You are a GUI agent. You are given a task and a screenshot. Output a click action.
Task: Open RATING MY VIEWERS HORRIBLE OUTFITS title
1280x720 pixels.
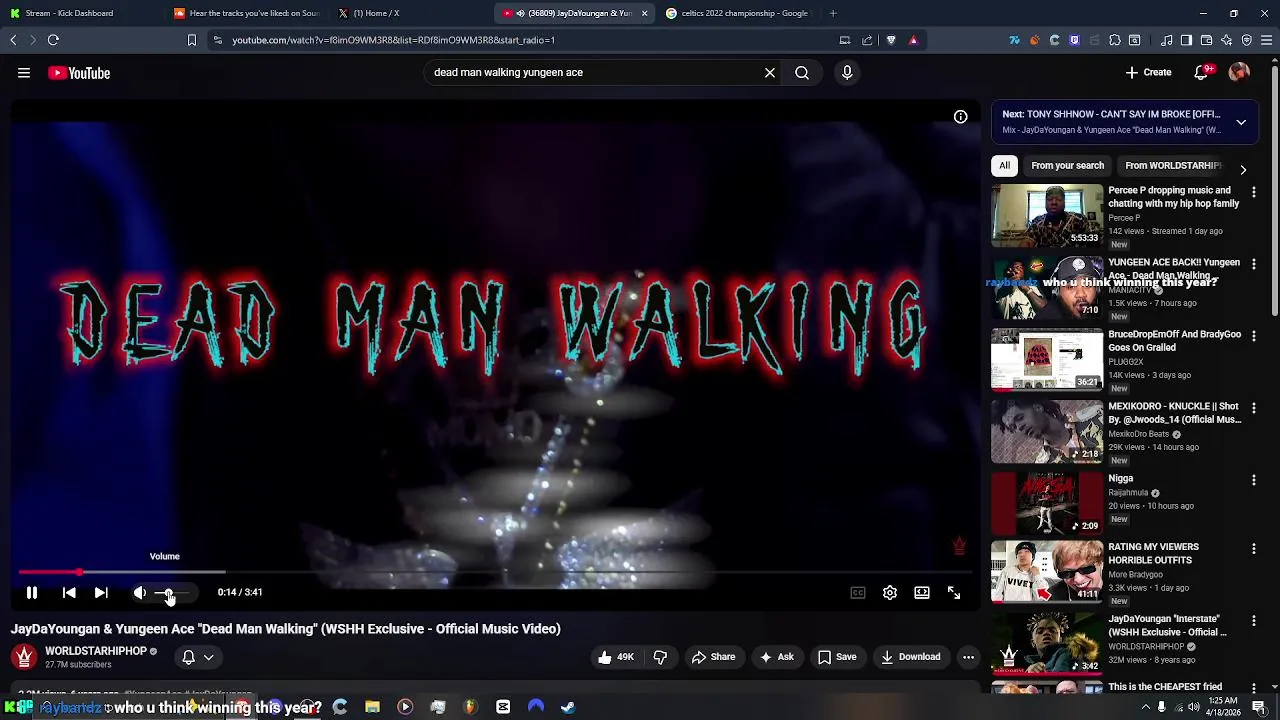1153,554
